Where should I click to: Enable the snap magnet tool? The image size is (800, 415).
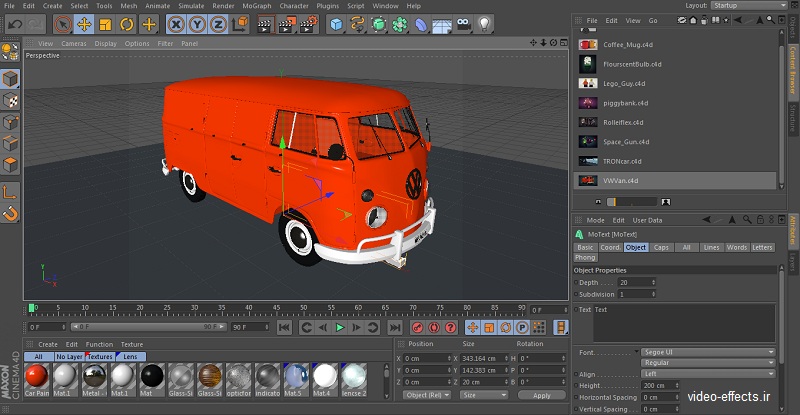(11, 213)
